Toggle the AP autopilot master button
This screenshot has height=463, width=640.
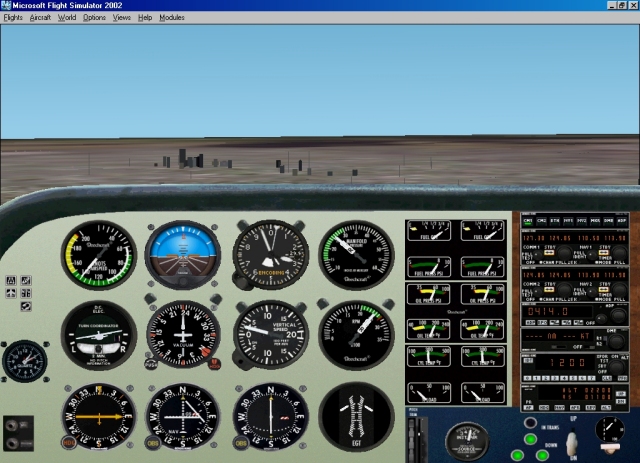click(x=528, y=407)
